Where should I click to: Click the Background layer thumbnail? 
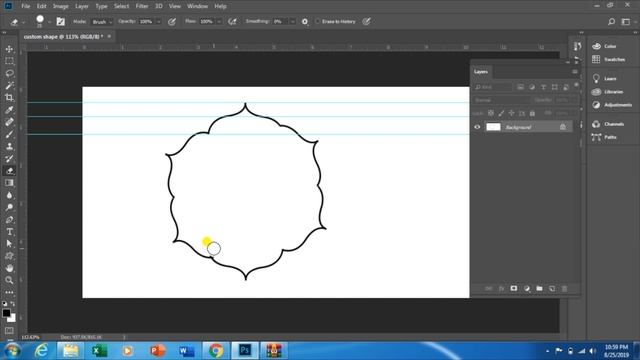[x=493, y=127]
